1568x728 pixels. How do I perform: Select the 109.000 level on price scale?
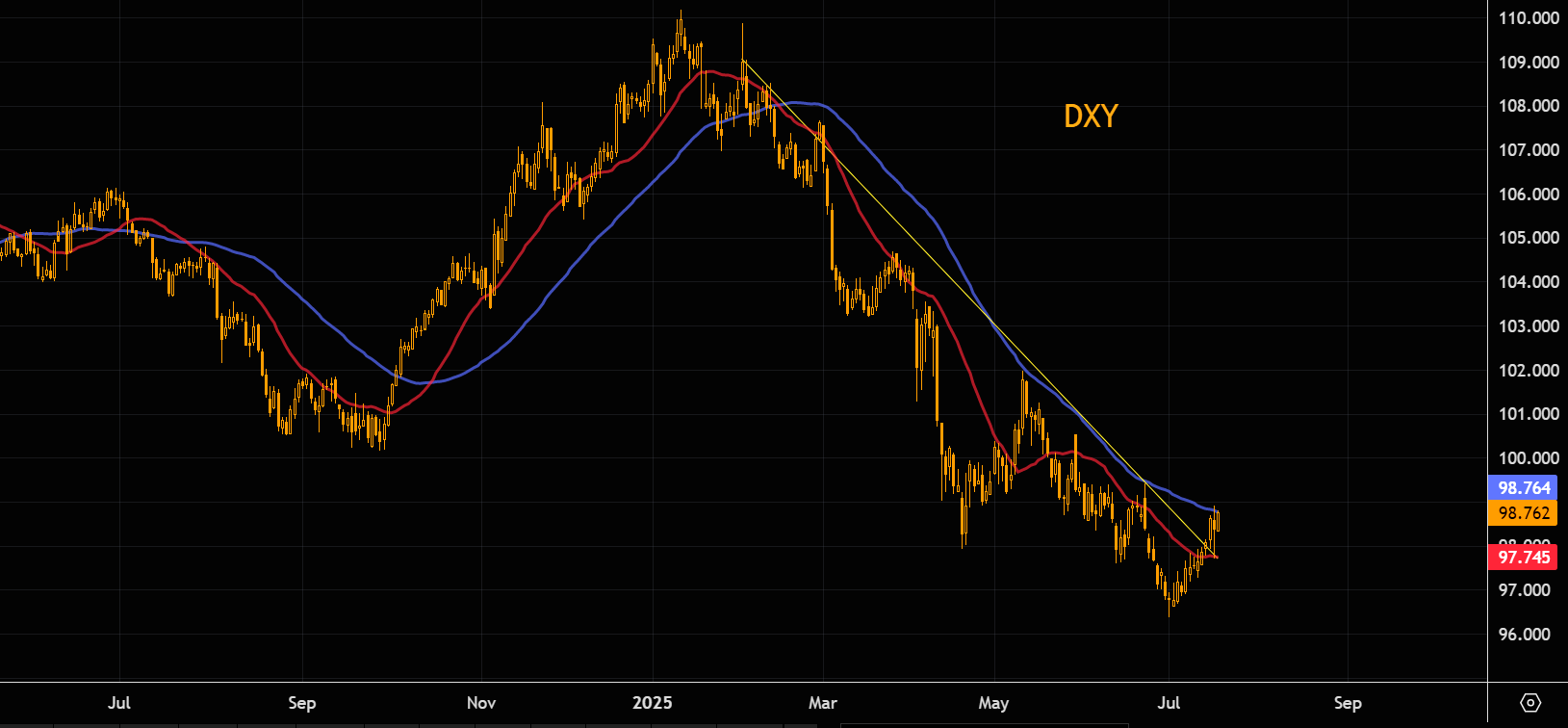1529,63
